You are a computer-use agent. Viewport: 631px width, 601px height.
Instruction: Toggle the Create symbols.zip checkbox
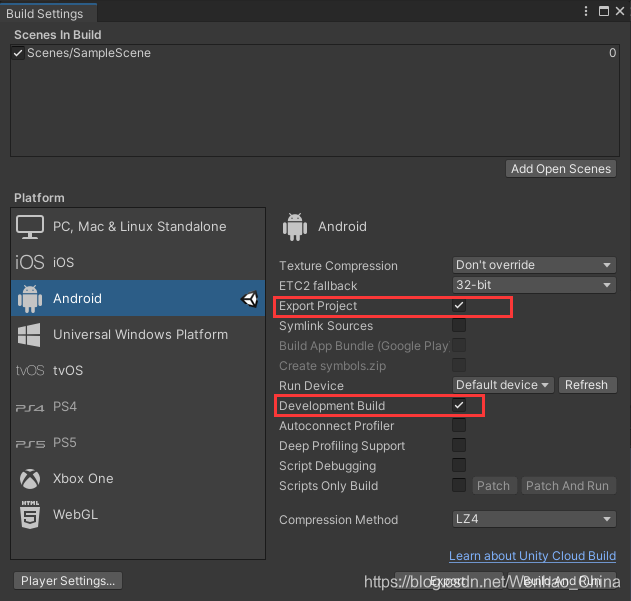click(x=459, y=365)
